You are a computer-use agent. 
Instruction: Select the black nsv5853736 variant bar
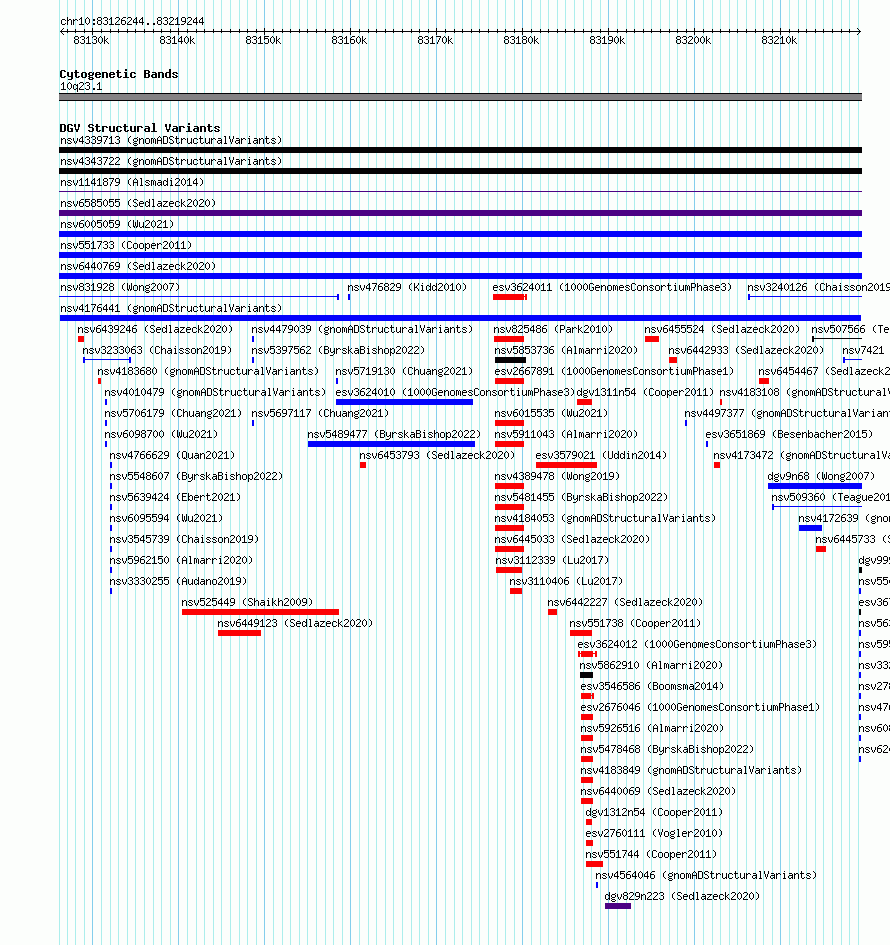(x=510, y=360)
